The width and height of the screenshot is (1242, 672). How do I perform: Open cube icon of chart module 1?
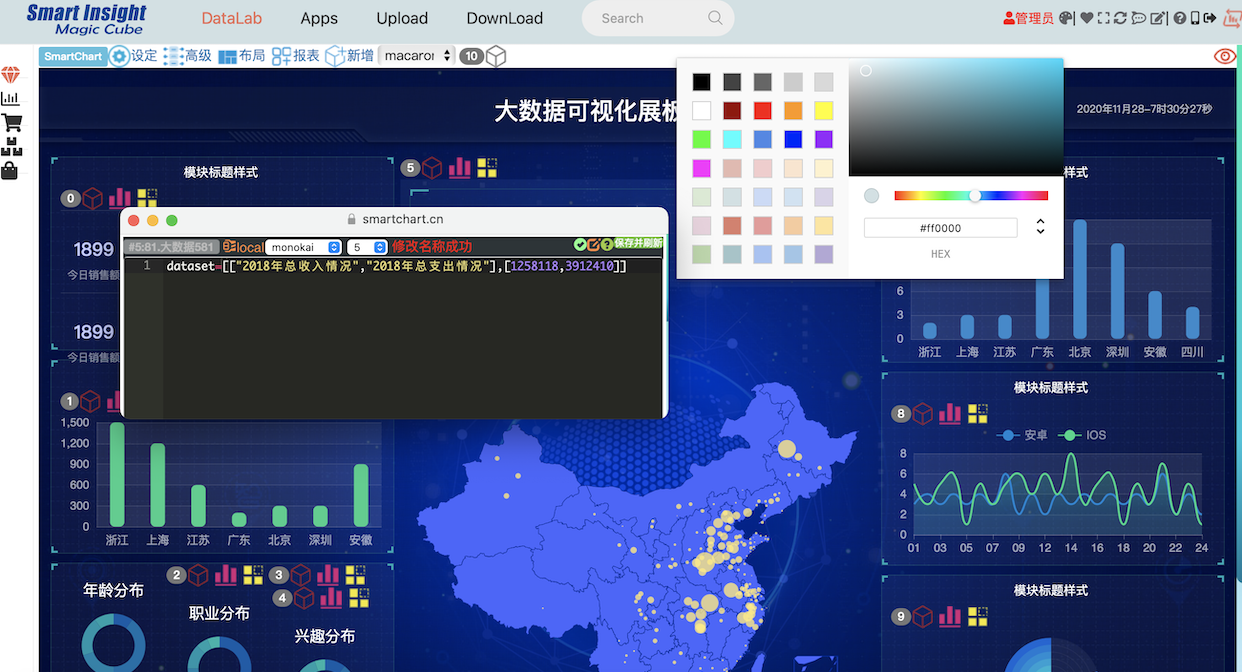click(x=90, y=401)
